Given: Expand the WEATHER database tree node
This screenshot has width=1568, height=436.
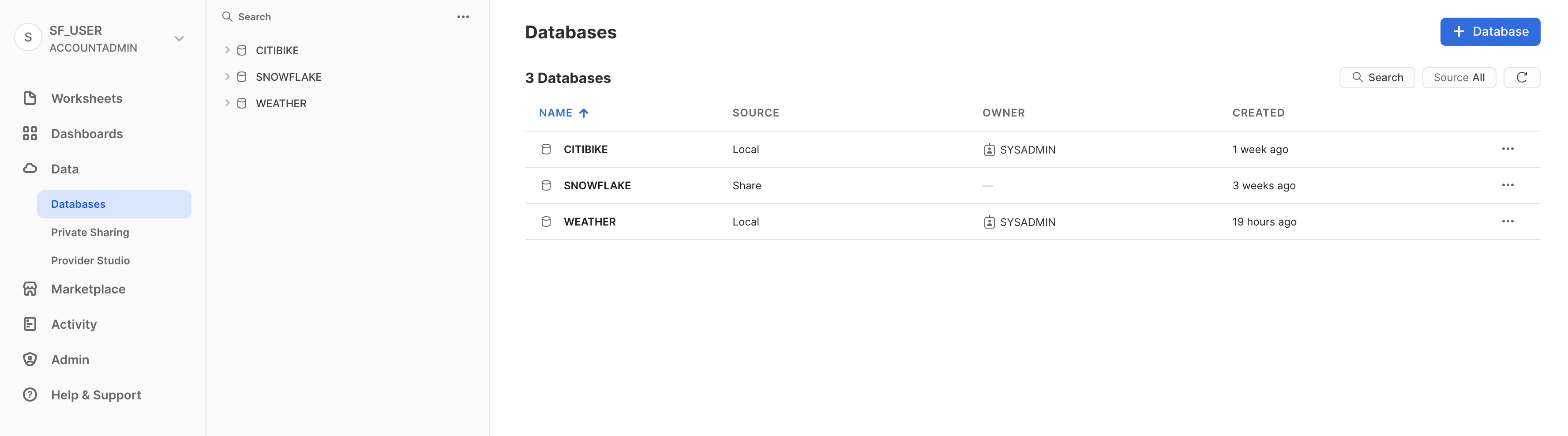Looking at the screenshot, I should coord(227,104).
